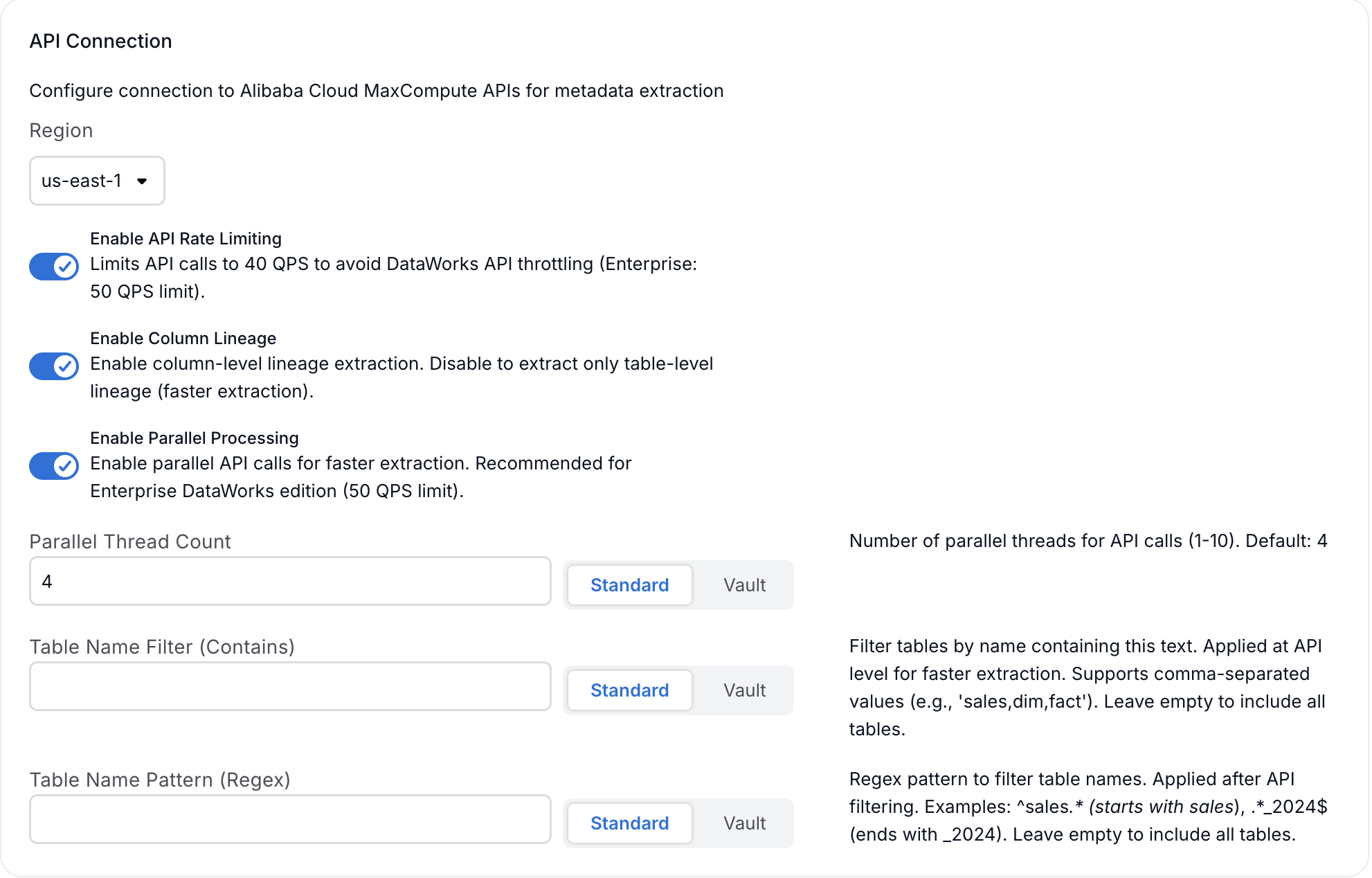The height and width of the screenshot is (878, 1372).
Task: Focus the Table Name Filter (Contains) field
Action: point(290,687)
